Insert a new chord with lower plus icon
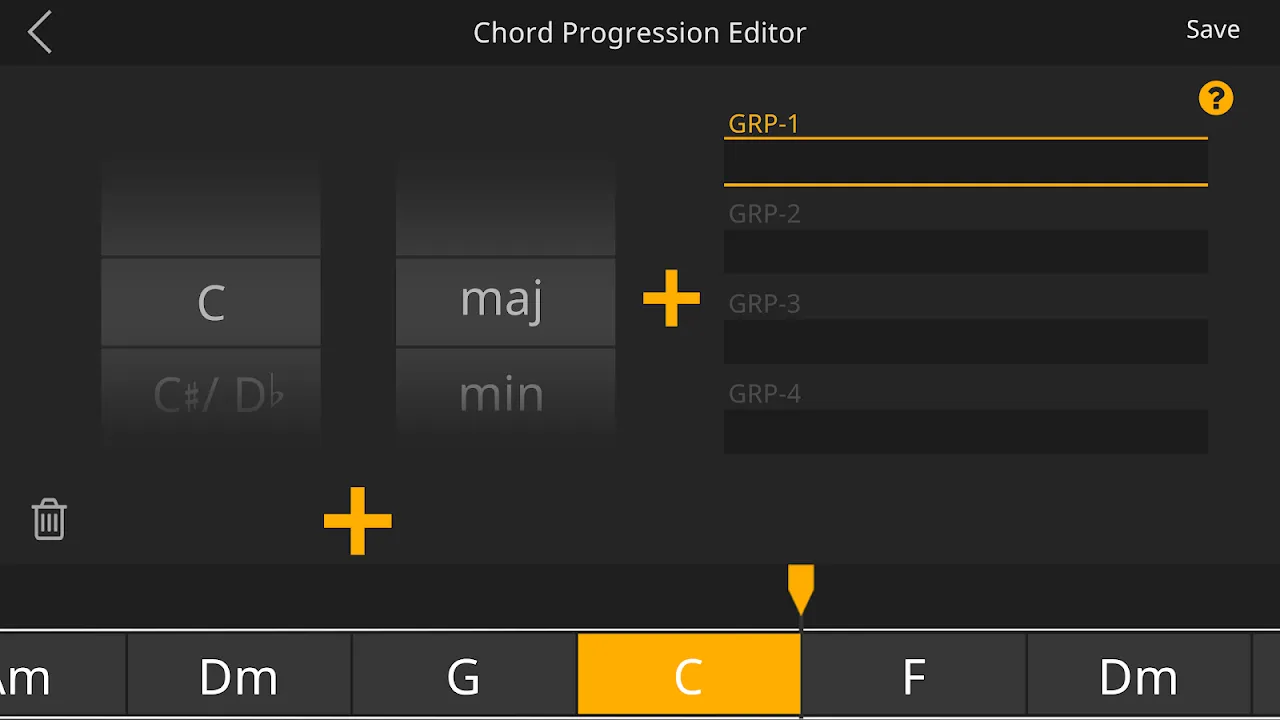 (357, 519)
